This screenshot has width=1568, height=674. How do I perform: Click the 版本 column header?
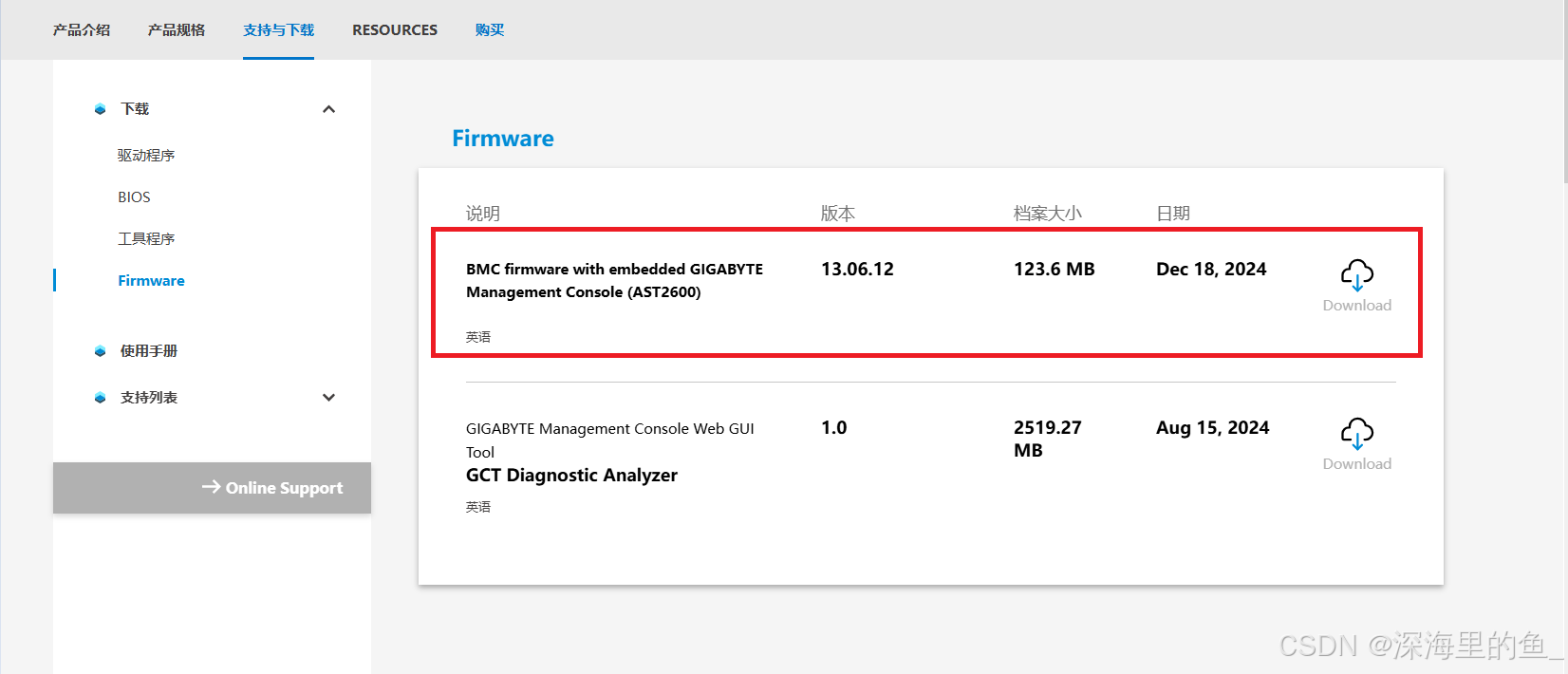pyautogui.click(x=838, y=214)
